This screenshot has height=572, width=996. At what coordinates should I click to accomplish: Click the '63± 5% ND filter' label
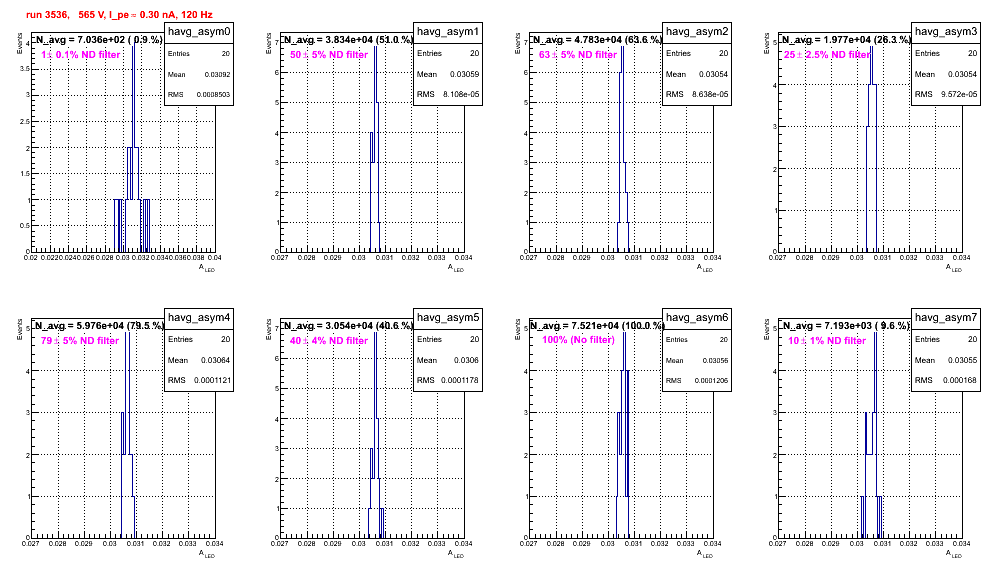pos(578,55)
